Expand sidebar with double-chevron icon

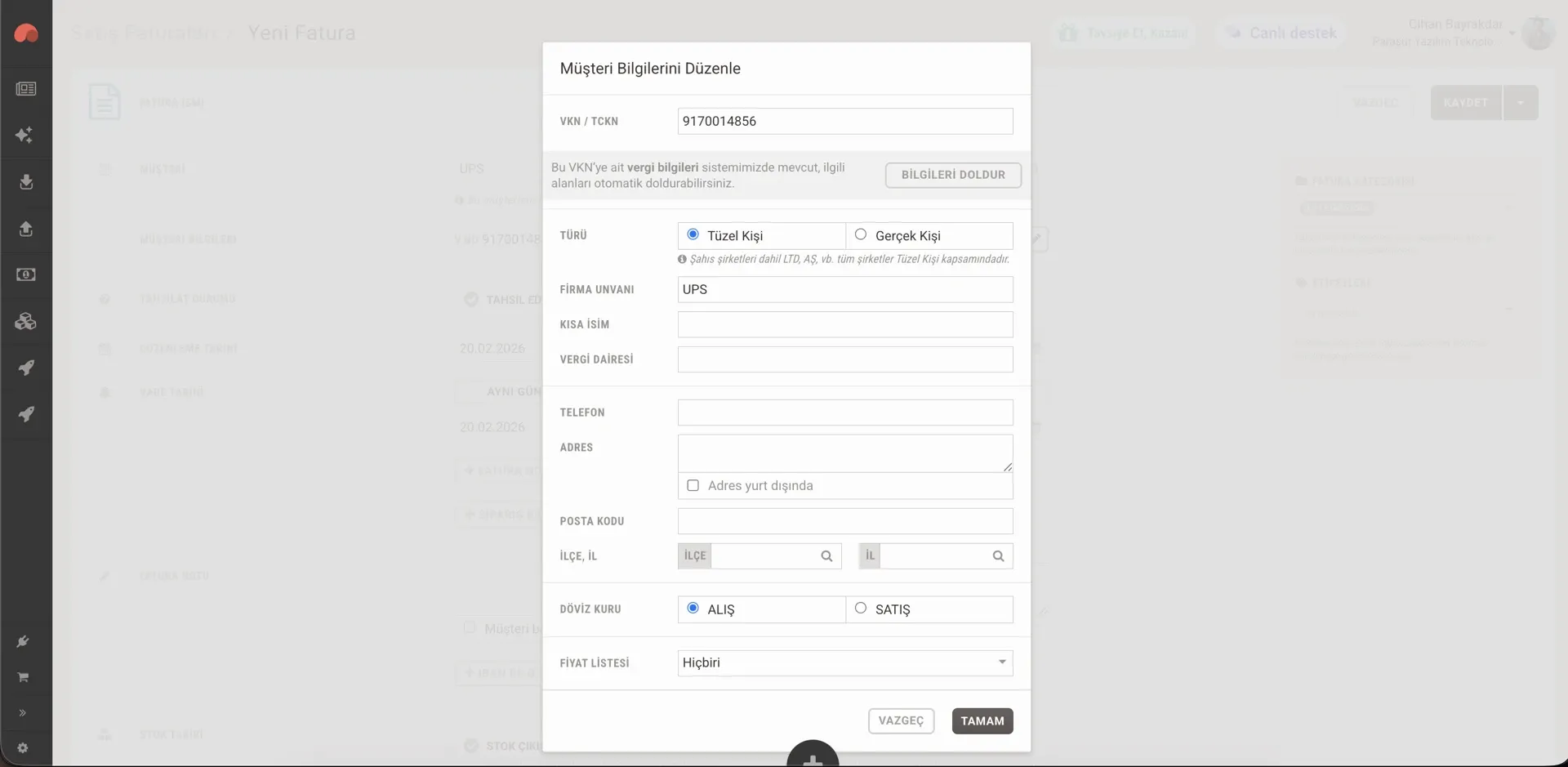click(23, 713)
